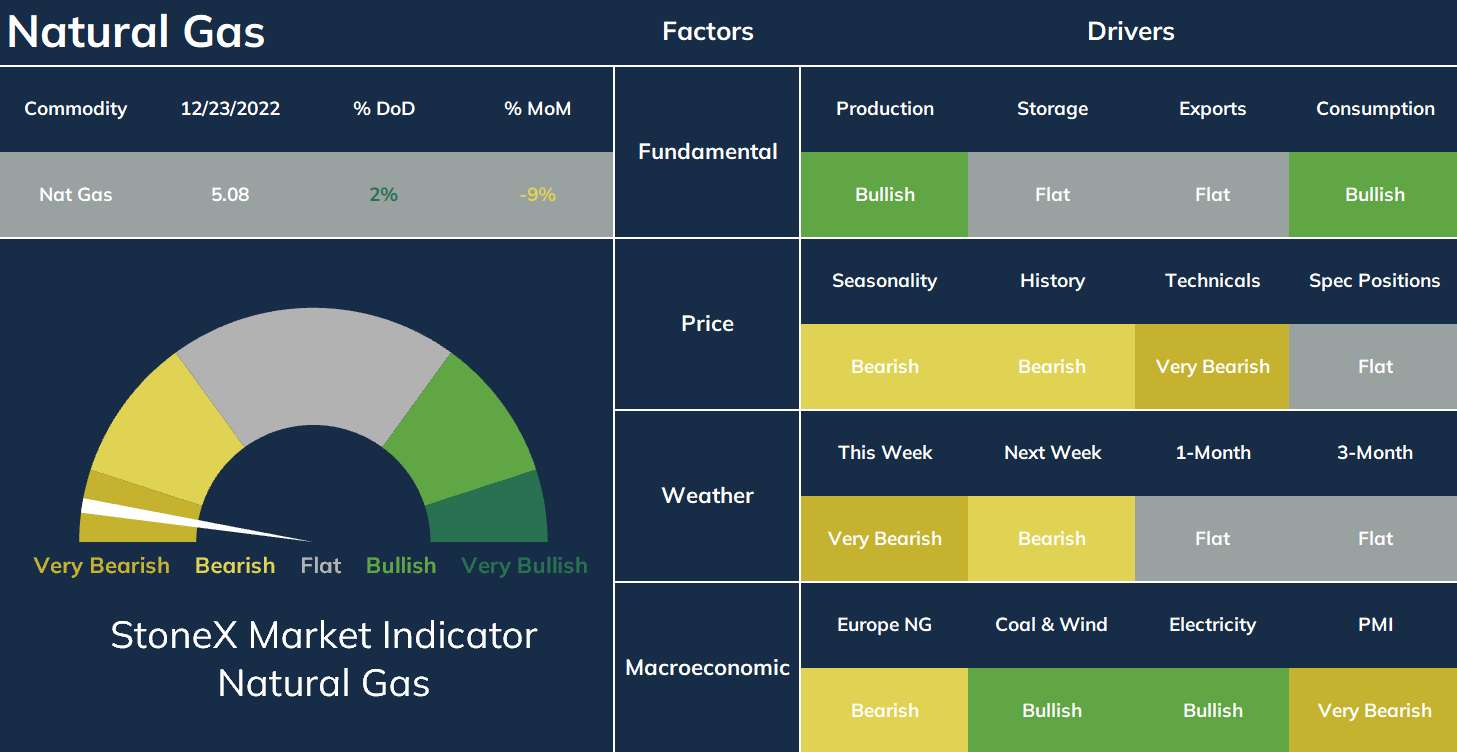The height and width of the screenshot is (752, 1457).
Task: Click the % MoM column header
Action: pos(538,109)
